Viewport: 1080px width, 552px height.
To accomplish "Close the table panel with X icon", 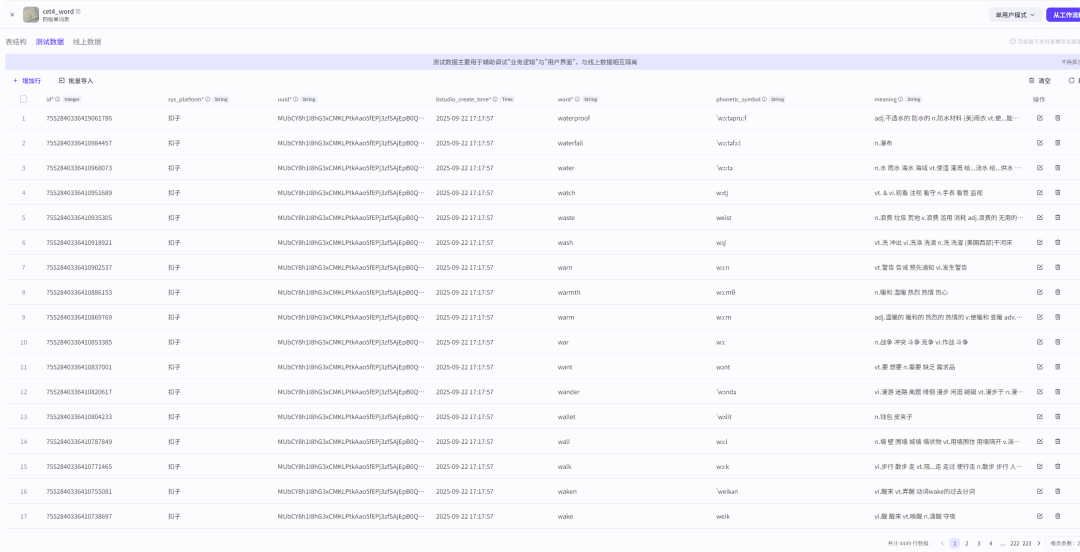I will coord(12,15).
